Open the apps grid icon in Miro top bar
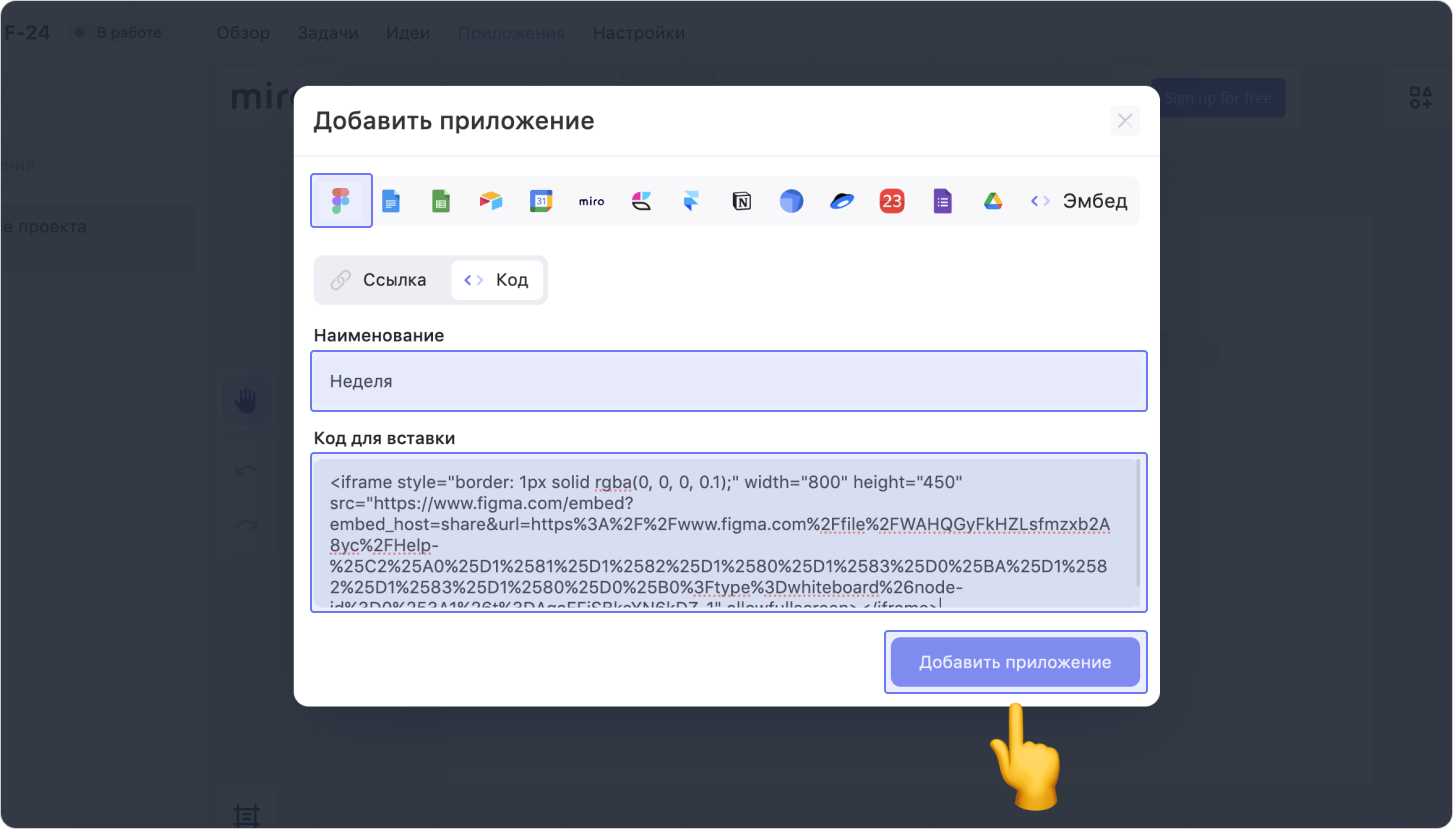The width and height of the screenshot is (1453, 829). click(x=1420, y=97)
